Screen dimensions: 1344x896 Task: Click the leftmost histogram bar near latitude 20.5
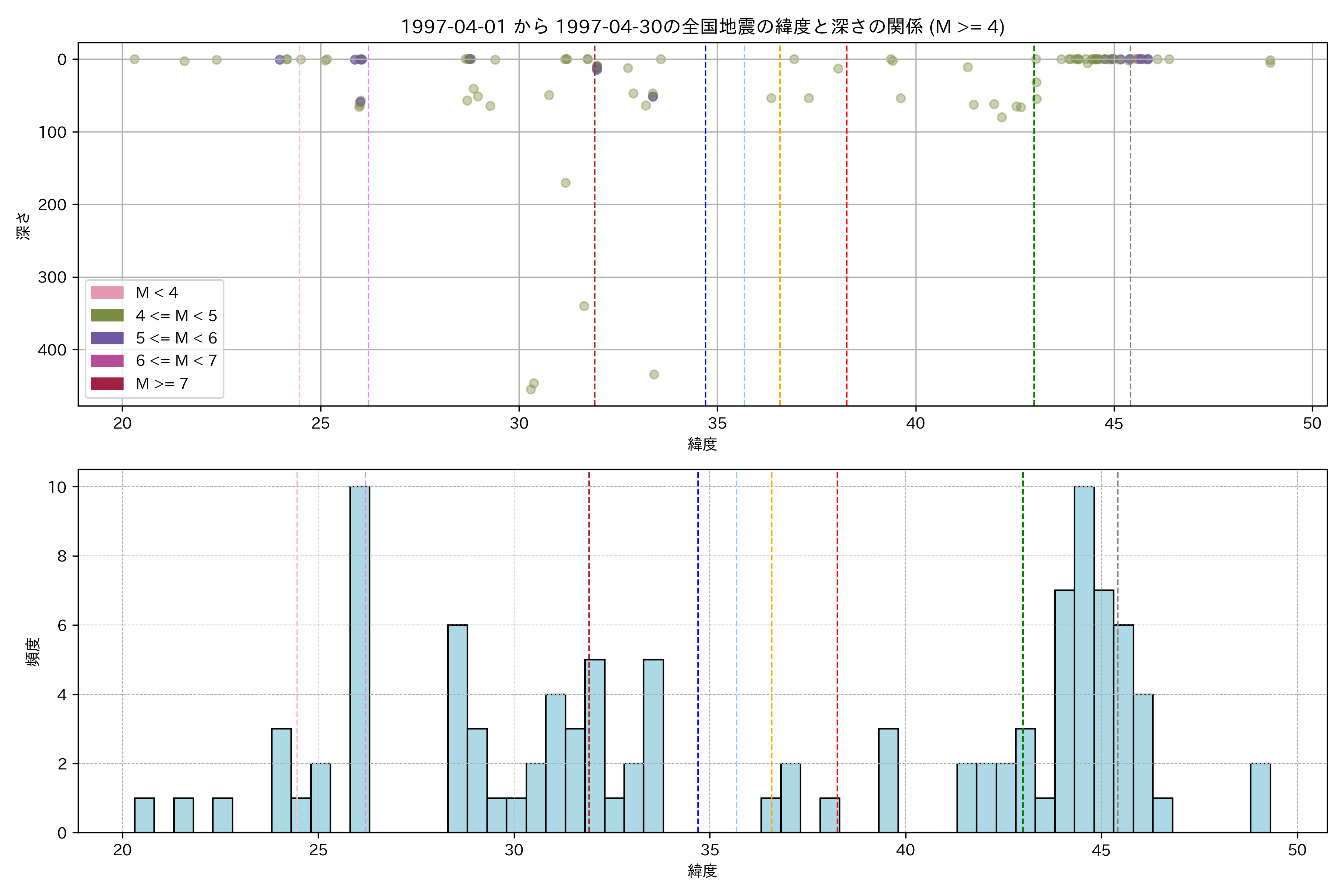pyautogui.click(x=144, y=815)
